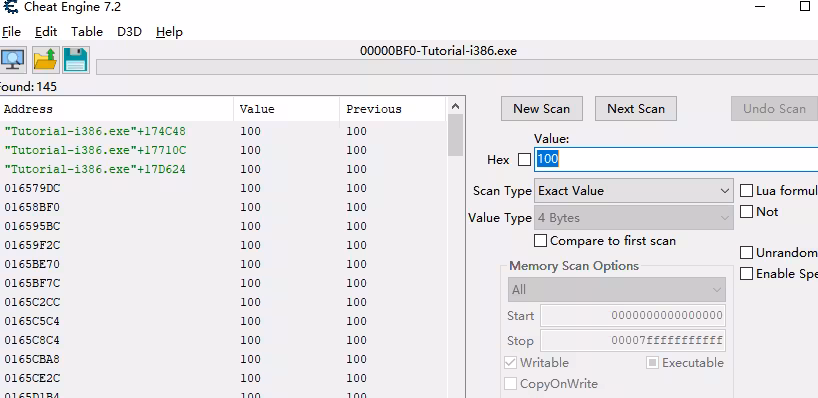Click the open file folder icon
This screenshot has width=818, height=398.
coord(45,59)
